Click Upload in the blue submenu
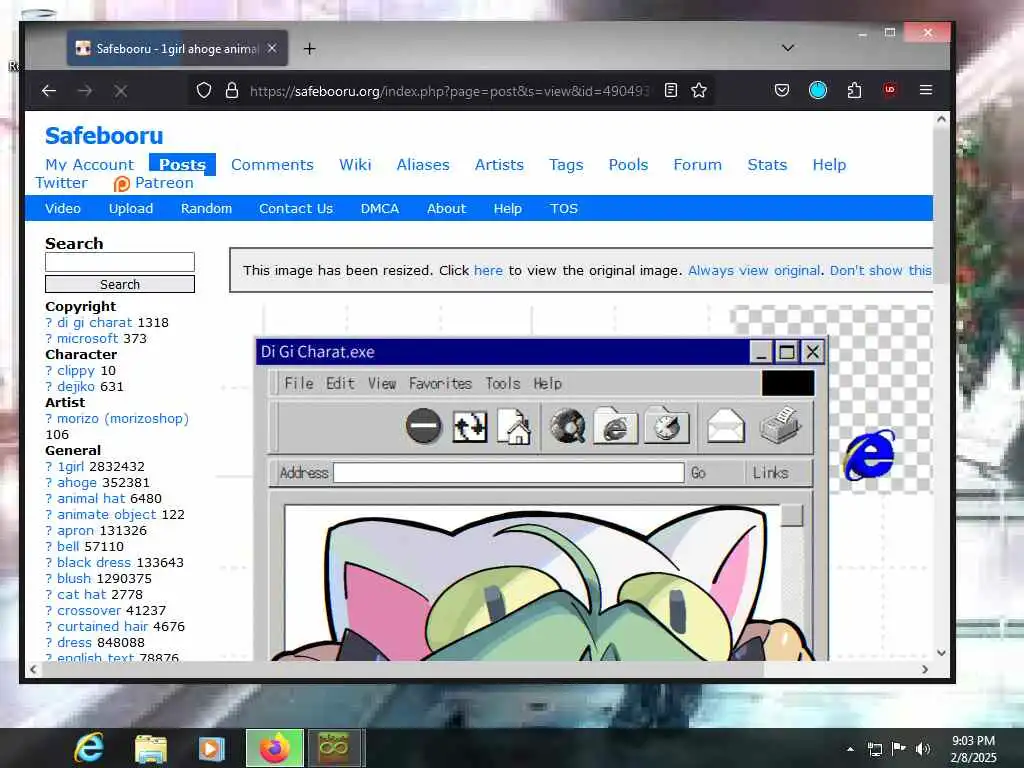 (131, 208)
